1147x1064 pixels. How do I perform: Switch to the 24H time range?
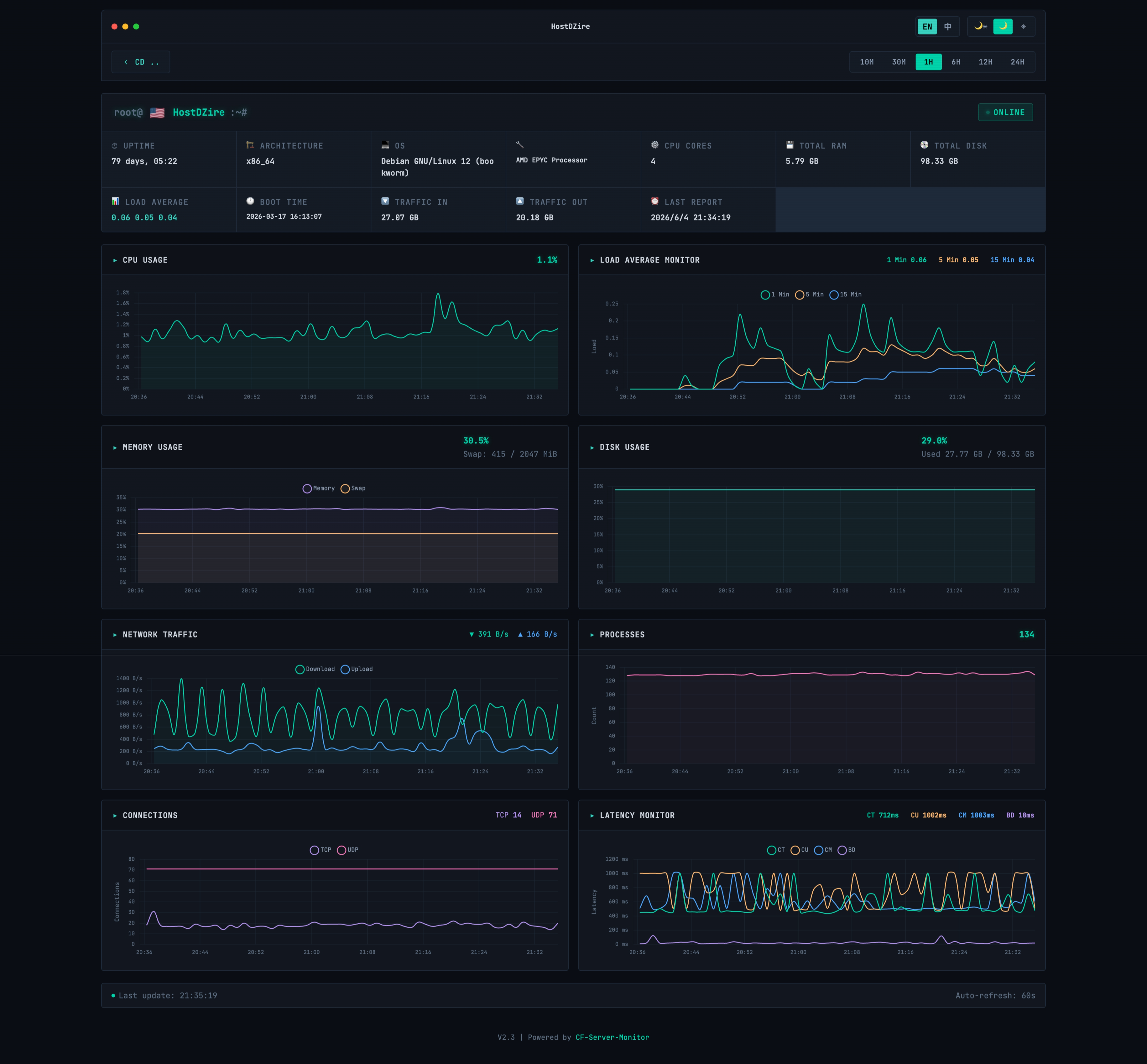1018,62
